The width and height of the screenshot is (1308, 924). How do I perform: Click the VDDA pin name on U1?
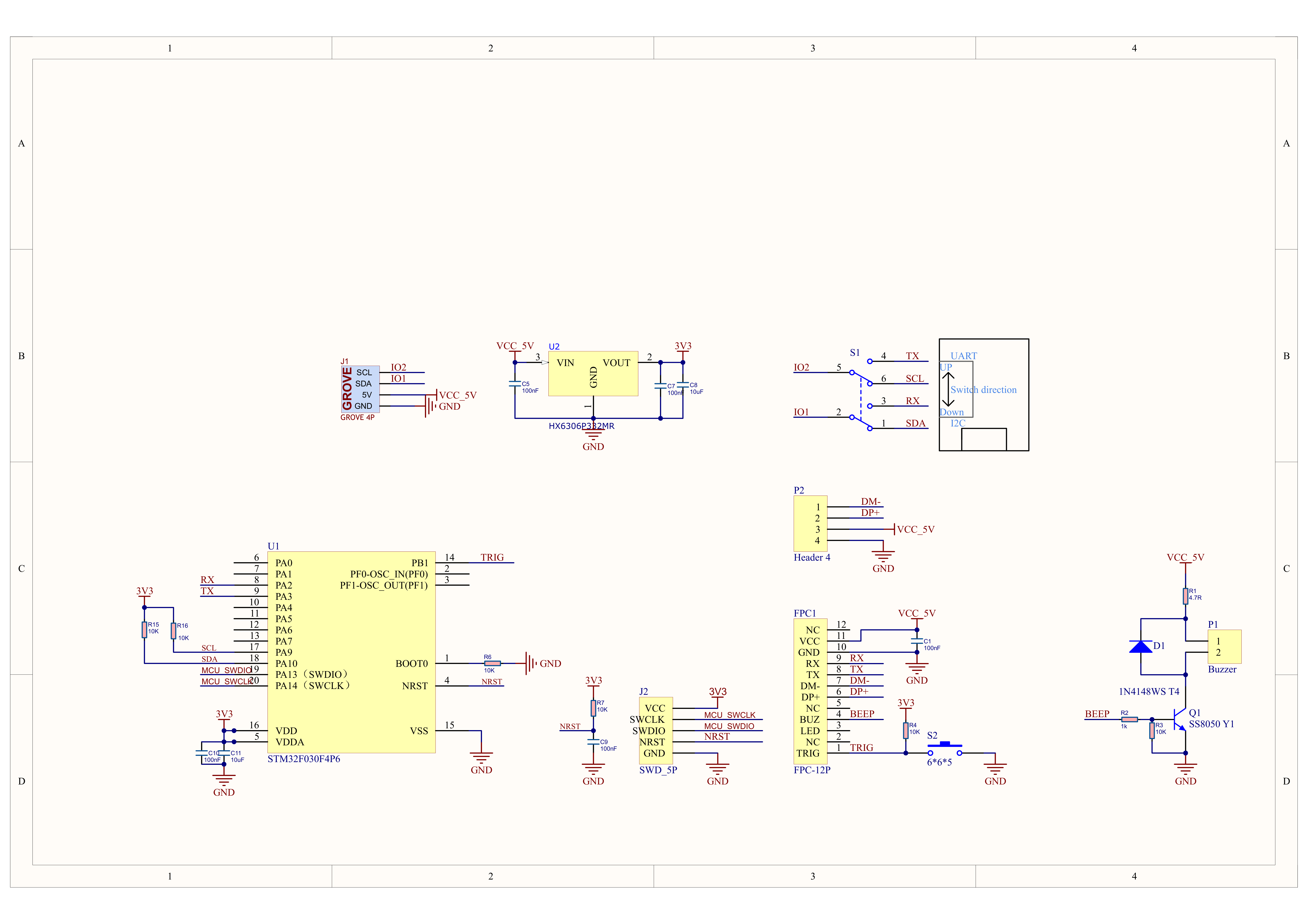pos(289,742)
